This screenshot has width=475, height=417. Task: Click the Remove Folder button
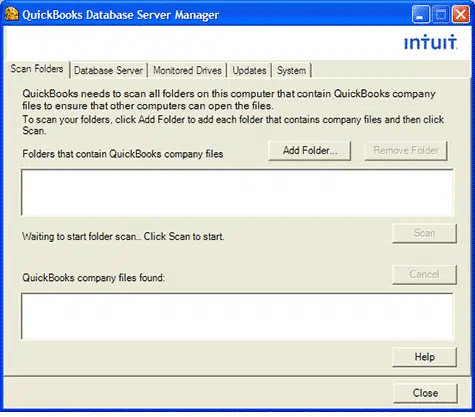pyautogui.click(x=406, y=151)
